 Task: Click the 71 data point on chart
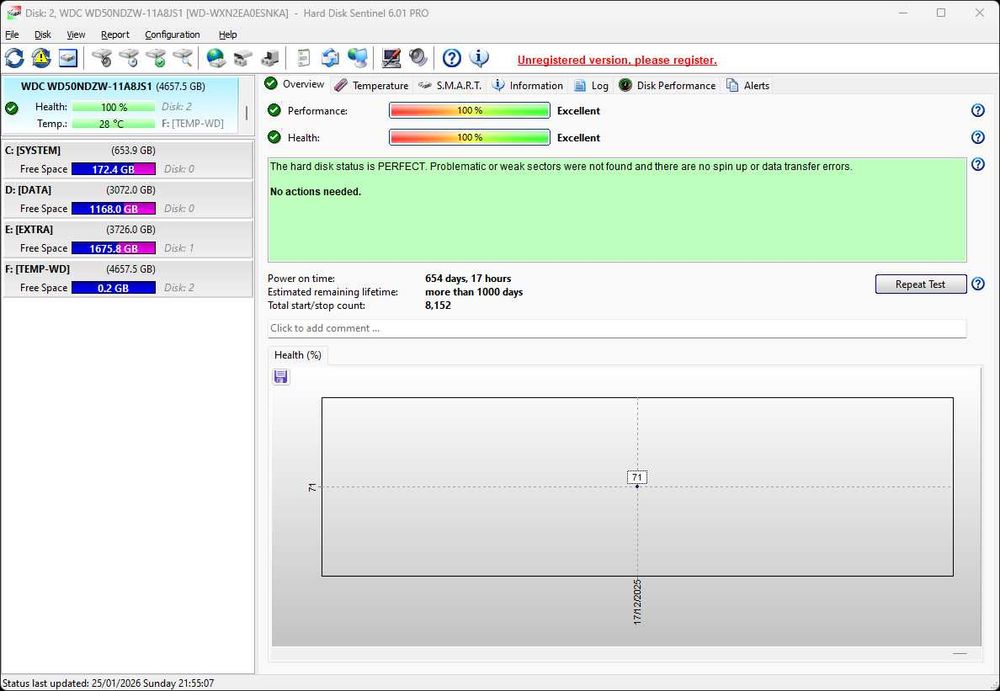(637, 486)
